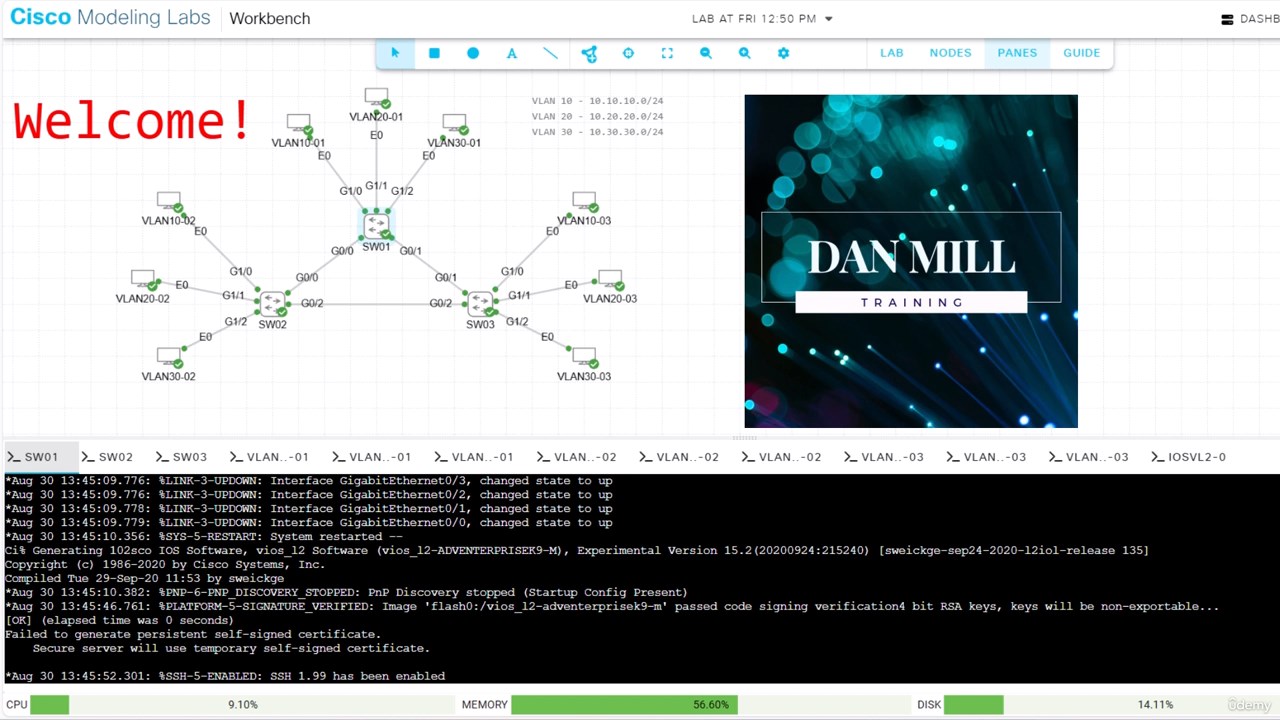This screenshot has height=720, width=1280.
Task: Select the VLAN10-01 host node
Action: (298, 124)
